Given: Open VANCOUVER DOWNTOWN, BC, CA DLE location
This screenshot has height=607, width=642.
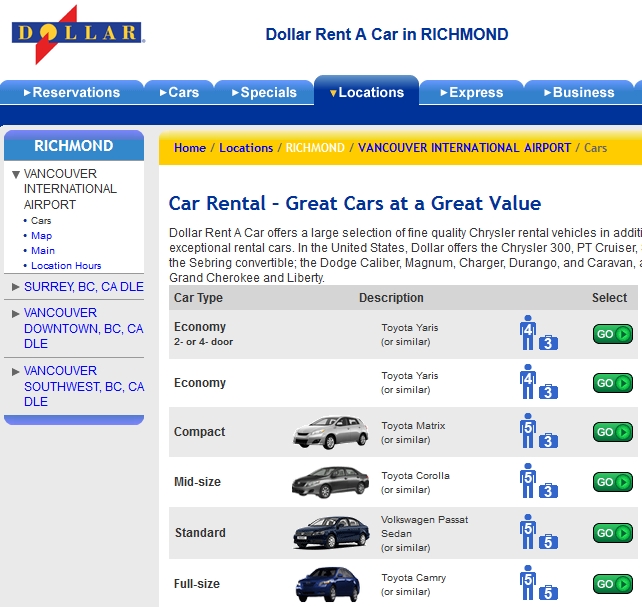Looking at the screenshot, I should [84, 328].
